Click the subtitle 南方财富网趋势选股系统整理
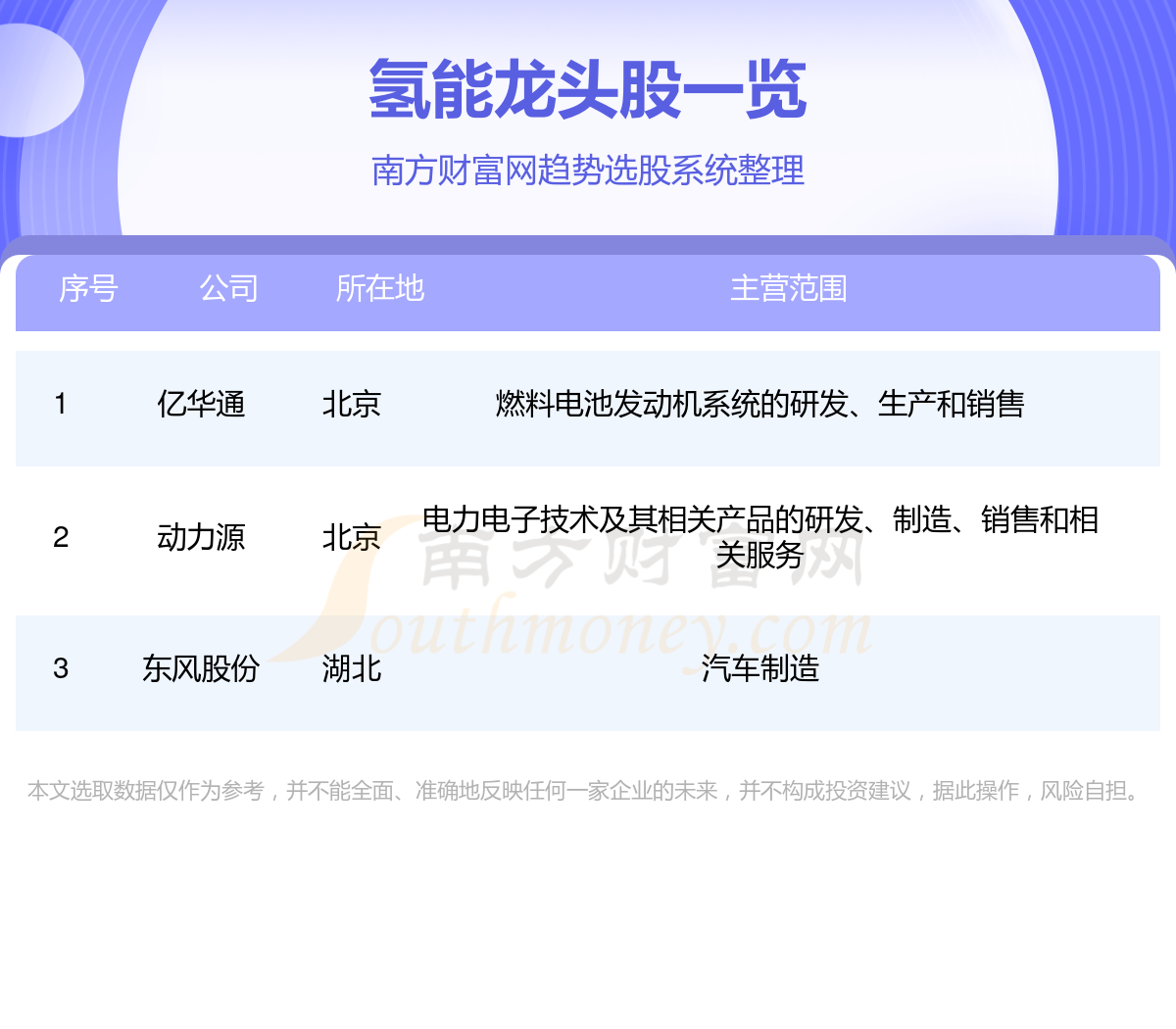The image size is (1176, 1029). point(588,171)
